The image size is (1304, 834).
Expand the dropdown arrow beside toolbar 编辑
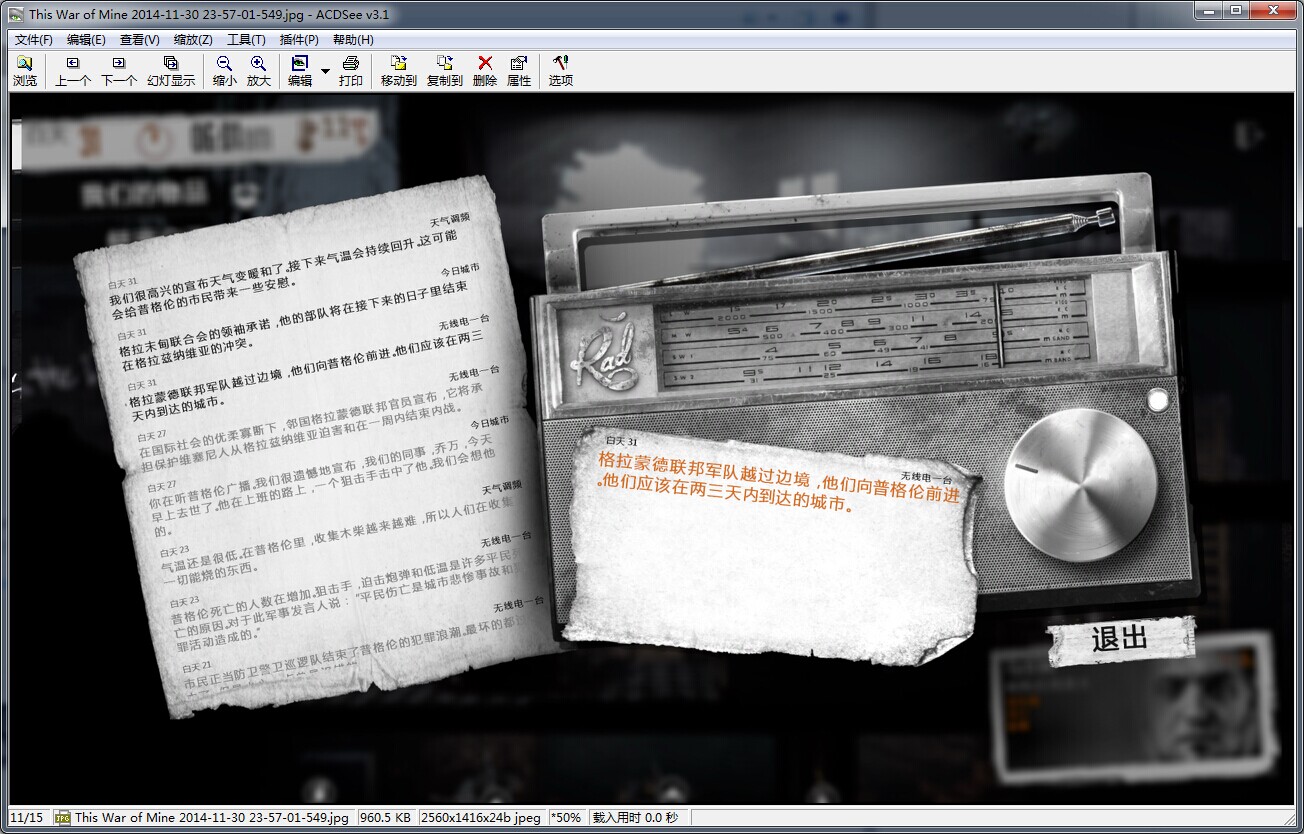326,71
